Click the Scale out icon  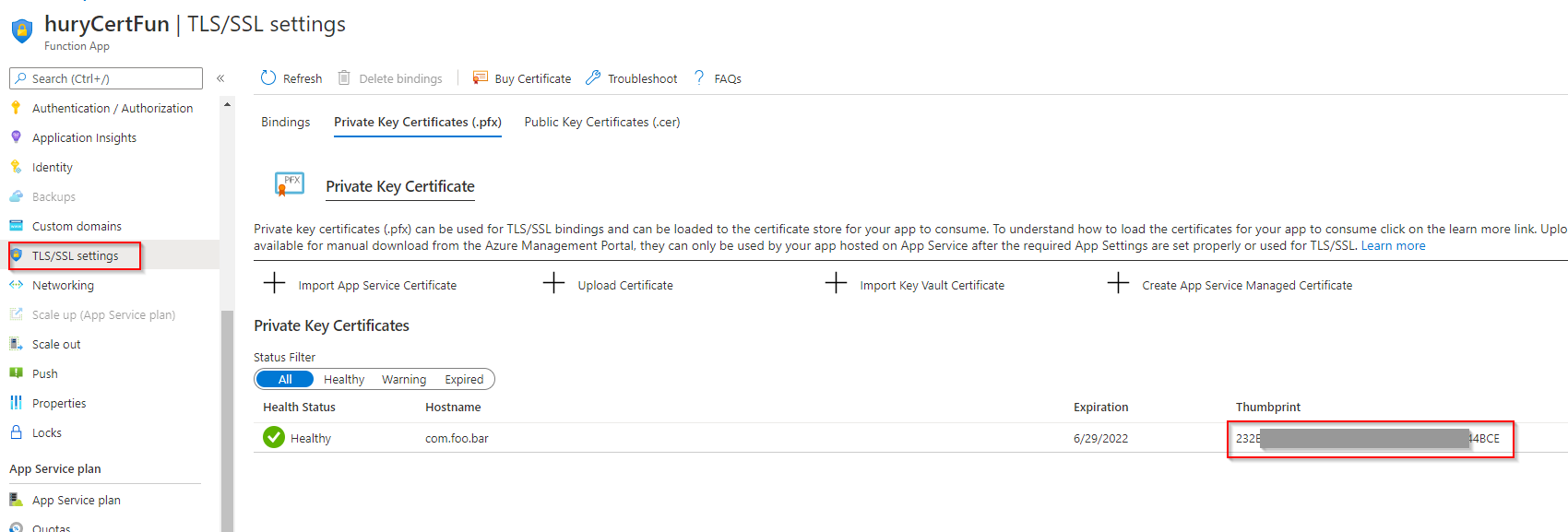[x=16, y=344]
